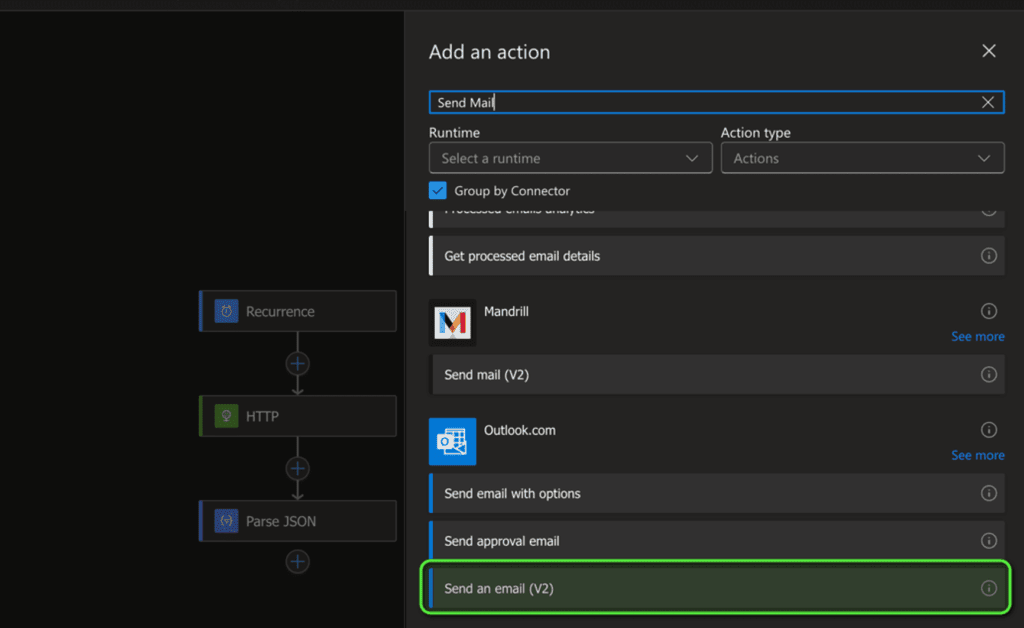
Task: Select the Recurrence trigger icon
Action: click(228, 311)
